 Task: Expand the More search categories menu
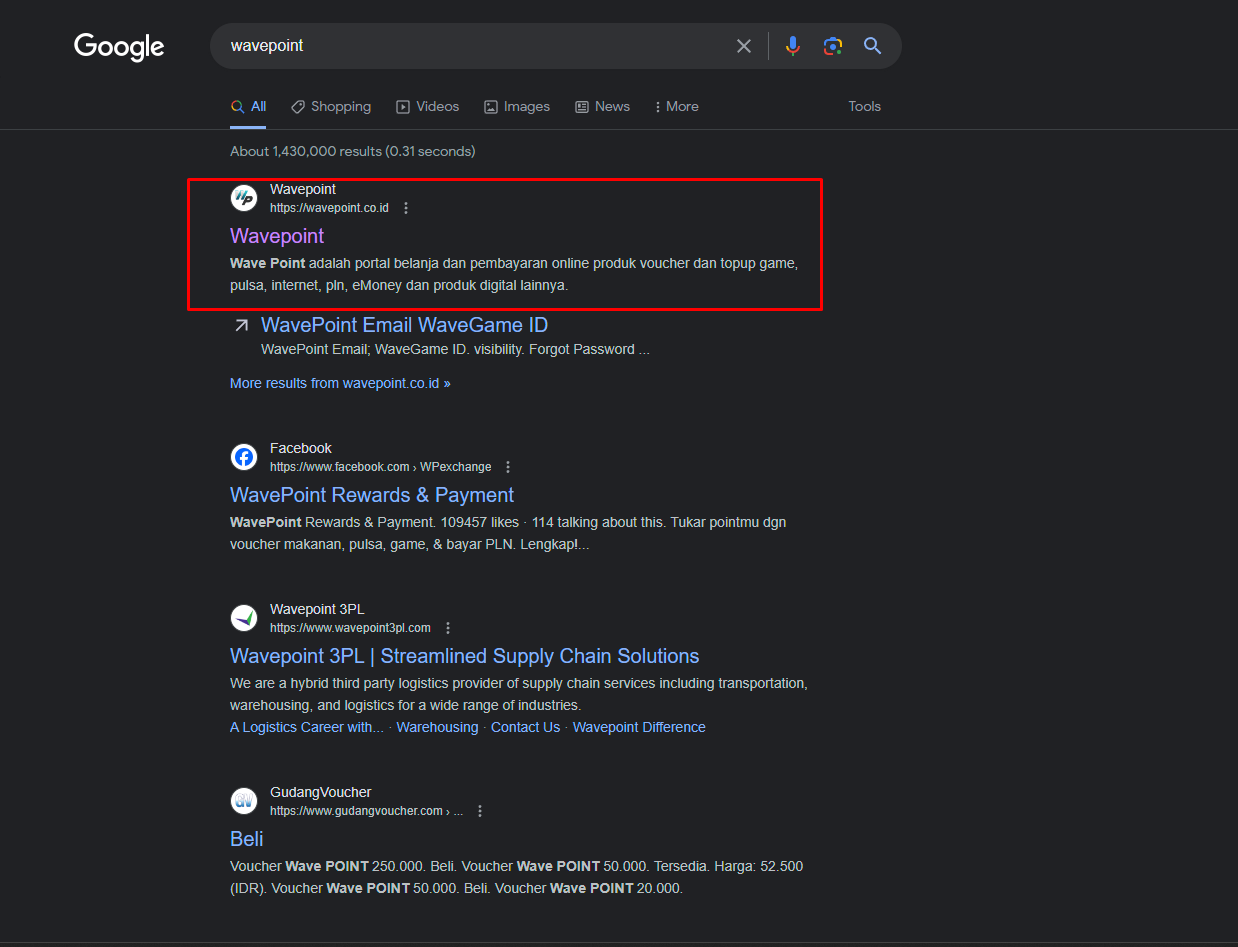[x=677, y=107]
